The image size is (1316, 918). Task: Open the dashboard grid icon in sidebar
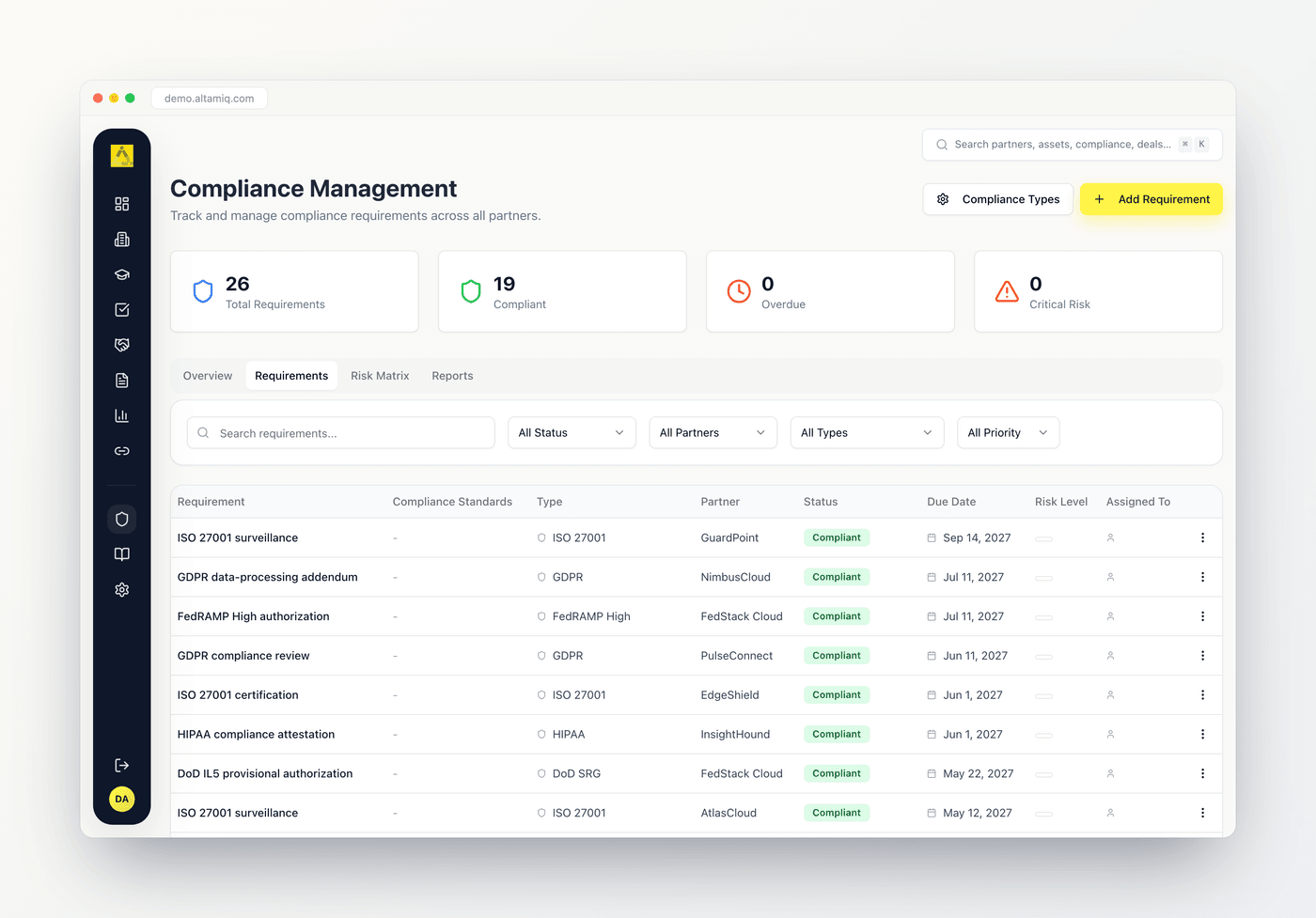pyautogui.click(x=121, y=204)
